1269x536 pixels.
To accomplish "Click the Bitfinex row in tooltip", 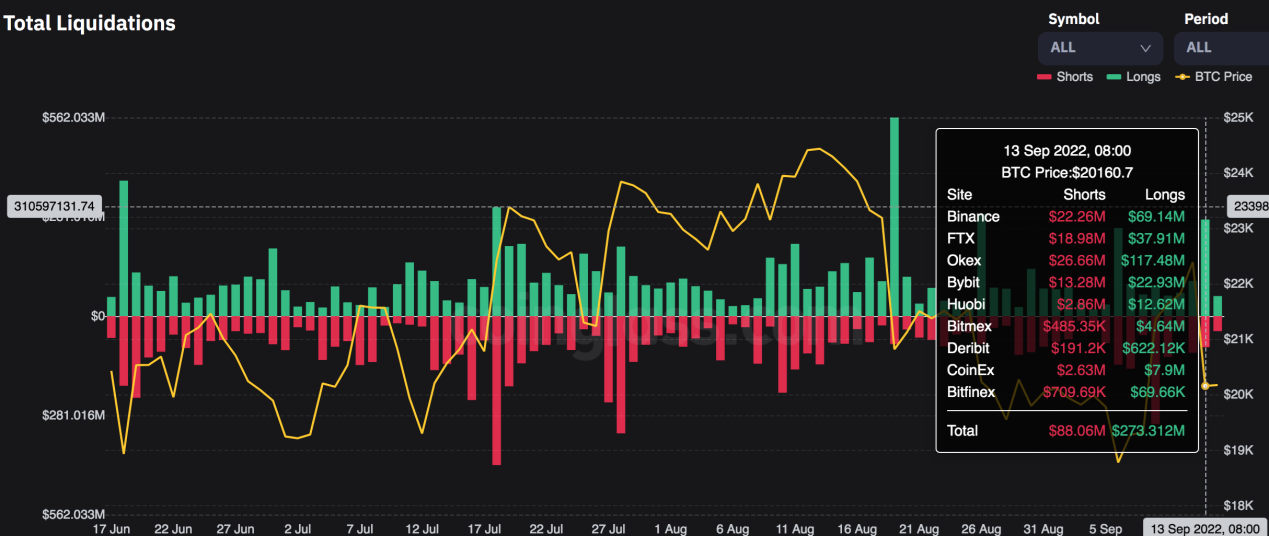I will 1066,392.
